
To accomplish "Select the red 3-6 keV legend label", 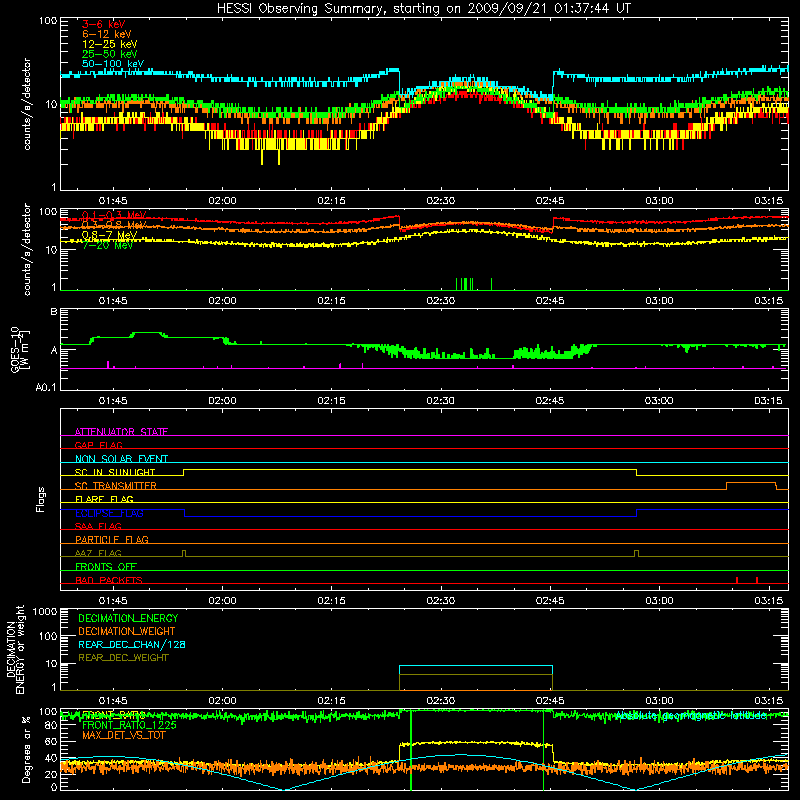I will pyautogui.click(x=104, y=24).
